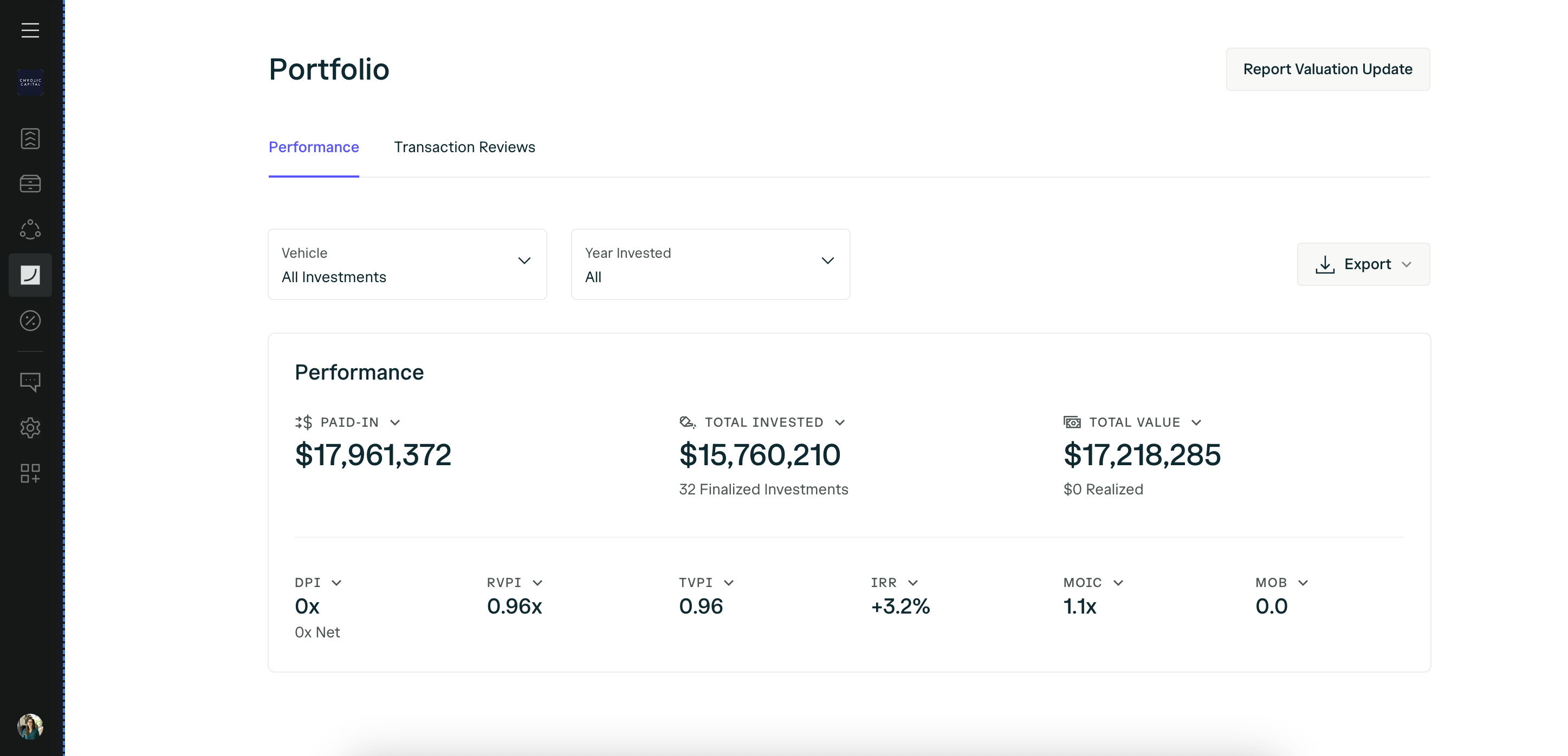1568x756 pixels.
Task: Expand the Vehicle All Investments dropdown
Action: pyautogui.click(x=407, y=264)
